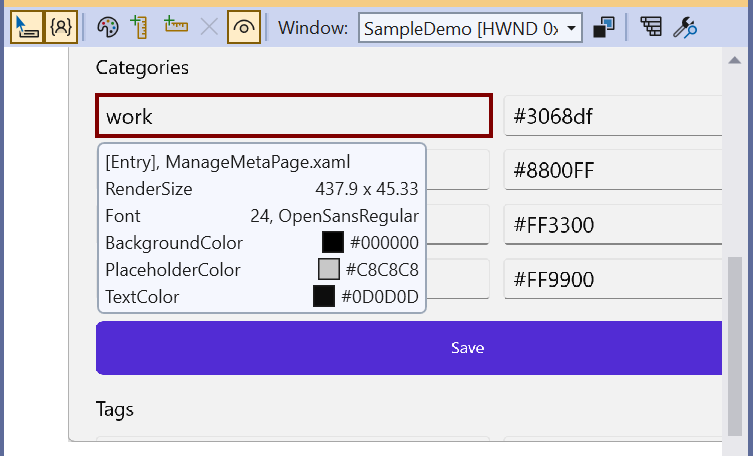The image size is (753, 456).
Task: Open the color palette tool
Action: point(108,28)
